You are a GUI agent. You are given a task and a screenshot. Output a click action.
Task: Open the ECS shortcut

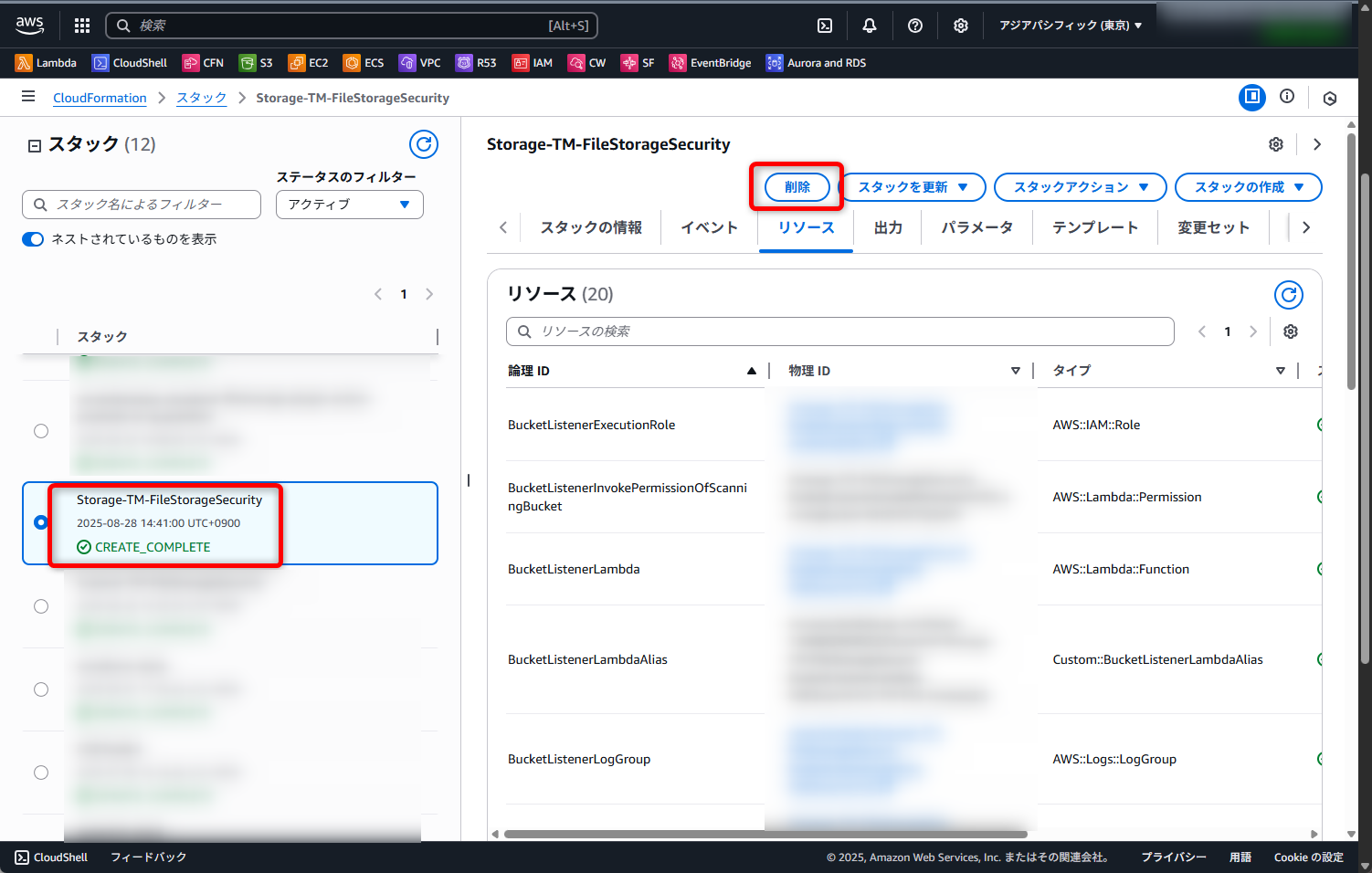pyautogui.click(x=364, y=63)
